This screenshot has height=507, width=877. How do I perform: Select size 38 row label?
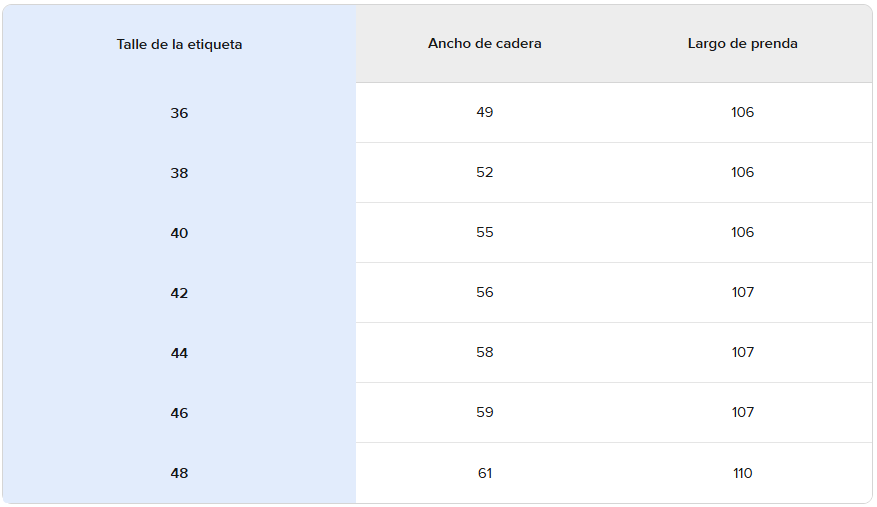(179, 173)
